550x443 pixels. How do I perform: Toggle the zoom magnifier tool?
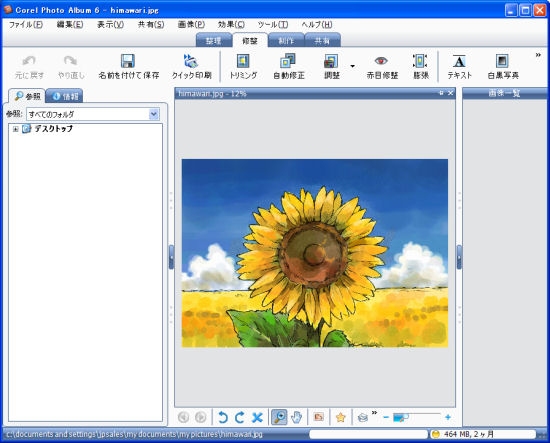279,417
